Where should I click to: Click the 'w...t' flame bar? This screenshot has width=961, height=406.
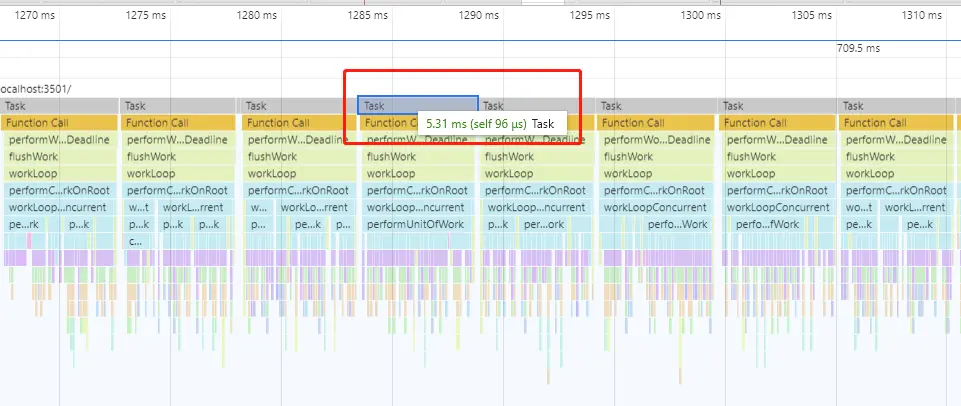pyautogui.click(x=139, y=207)
